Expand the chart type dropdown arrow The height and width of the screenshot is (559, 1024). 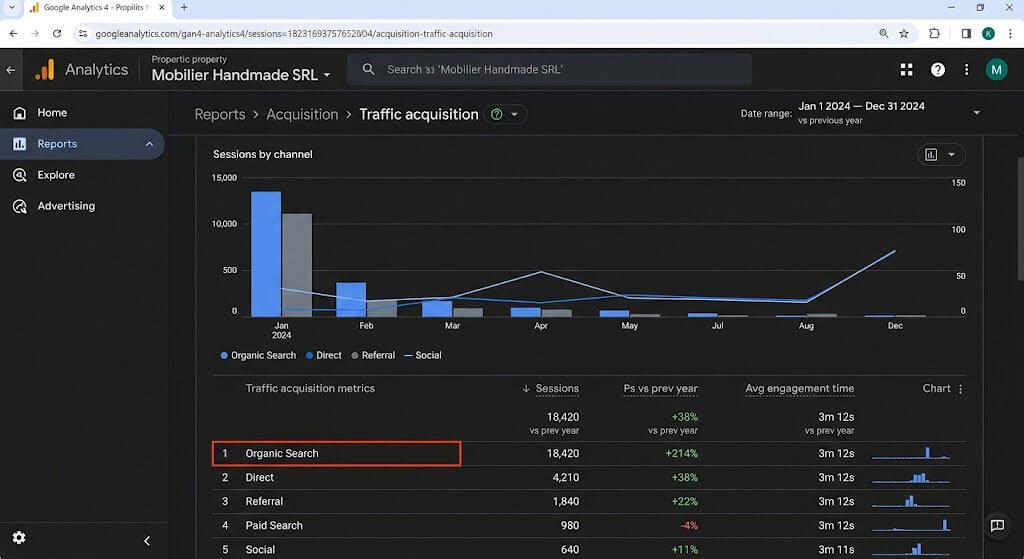[x=952, y=155]
